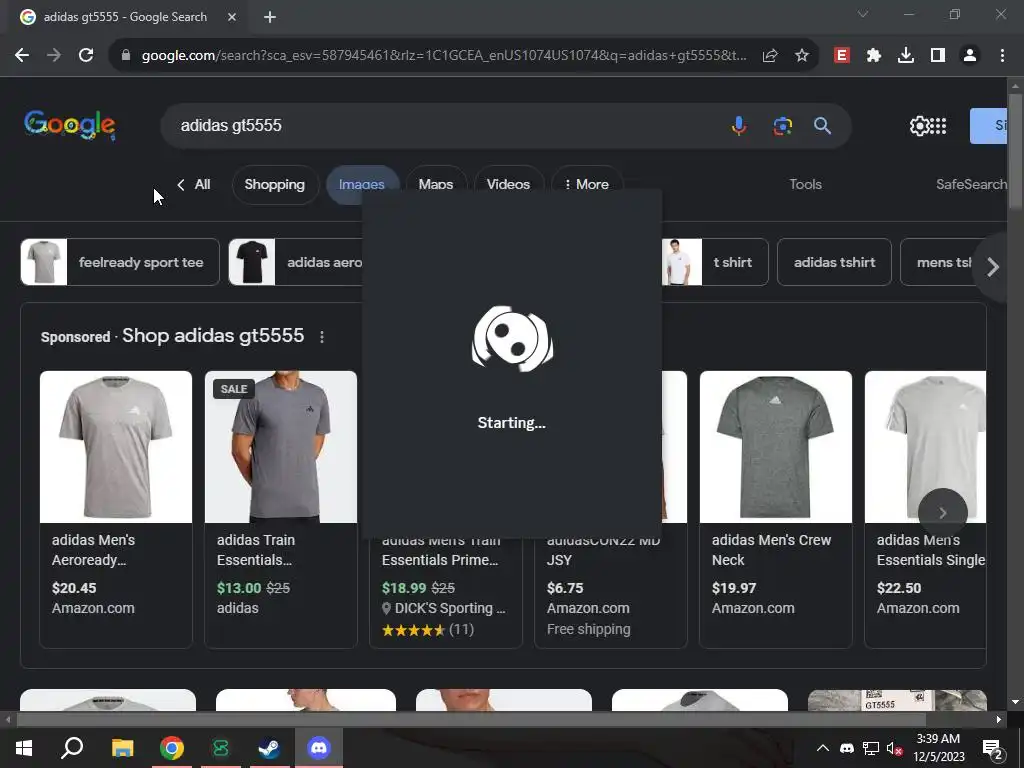Open the Google apps grid
Screen dimensions: 1024x768
coord(938,125)
